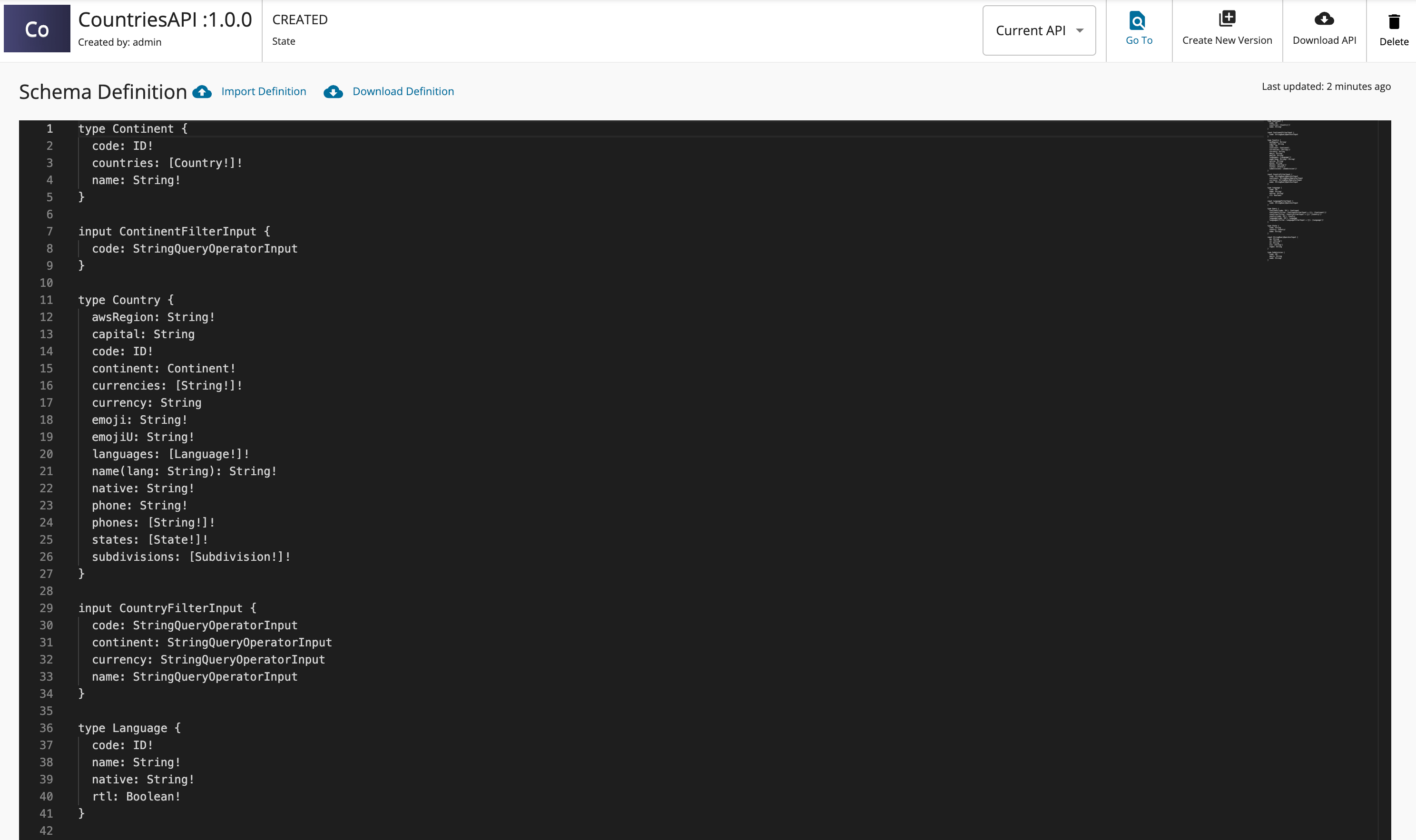This screenshot has width=1416, height=840.
Task: Click on input CountryFilterInput line
Action: [167, 608]
